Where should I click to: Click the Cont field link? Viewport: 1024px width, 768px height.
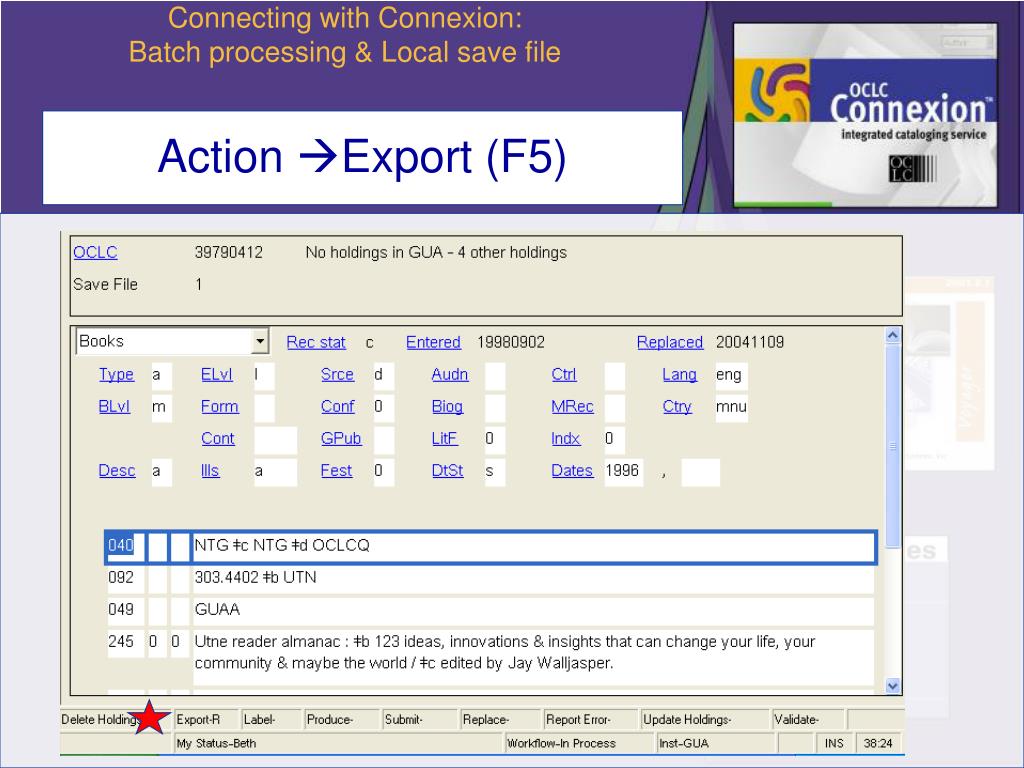point(217,438)
